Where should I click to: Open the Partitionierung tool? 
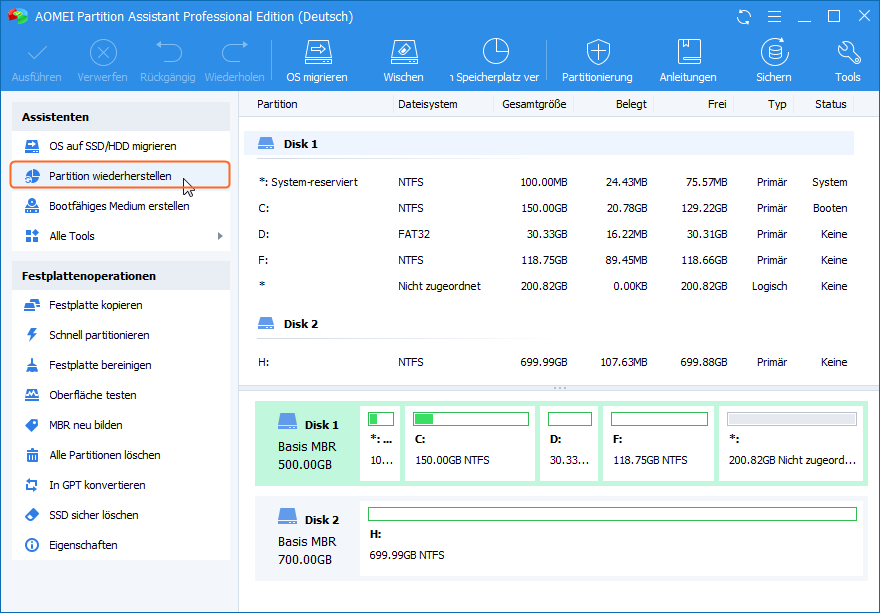[x=597, y=52]
